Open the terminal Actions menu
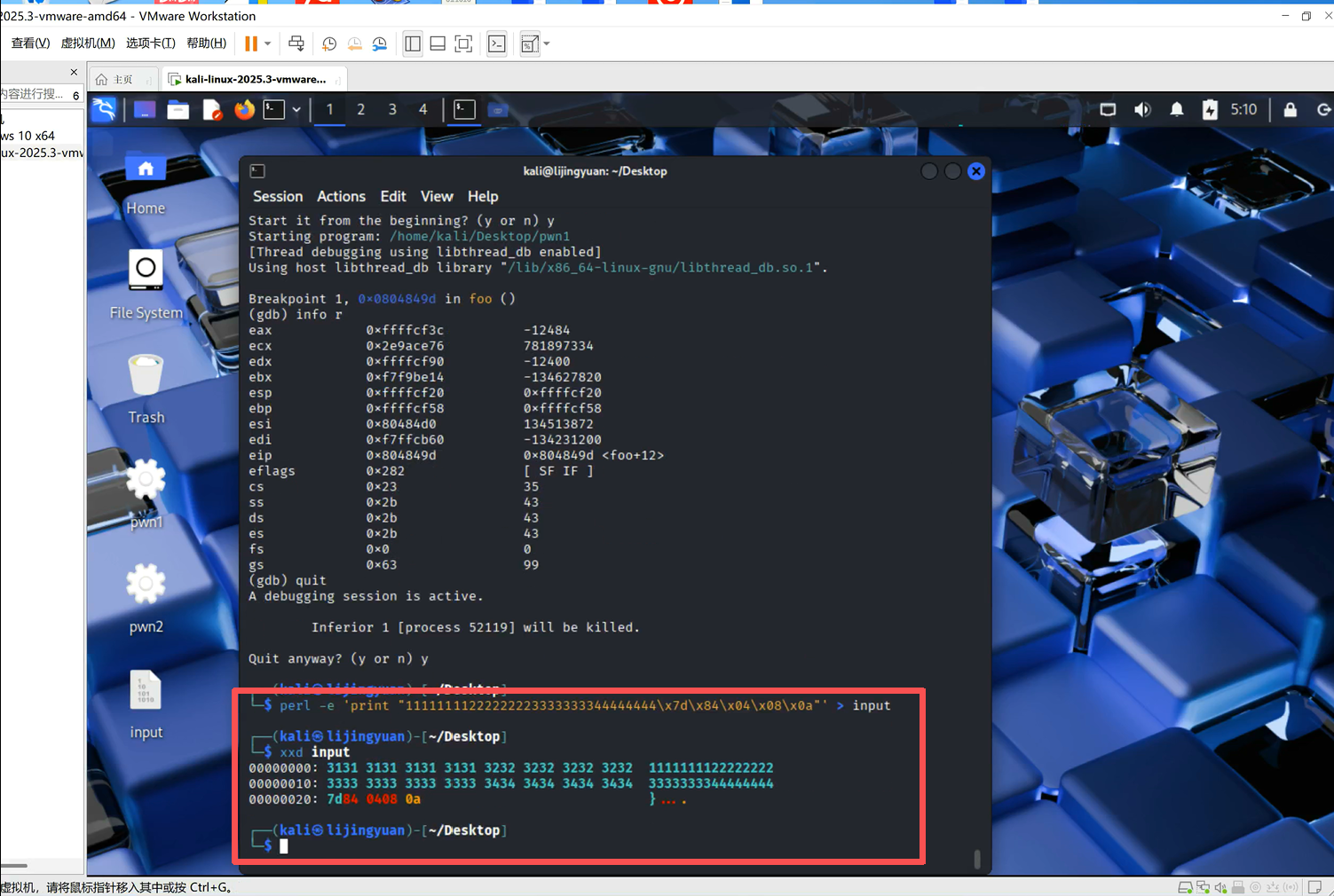The image size is (1334, 896). 341,197
